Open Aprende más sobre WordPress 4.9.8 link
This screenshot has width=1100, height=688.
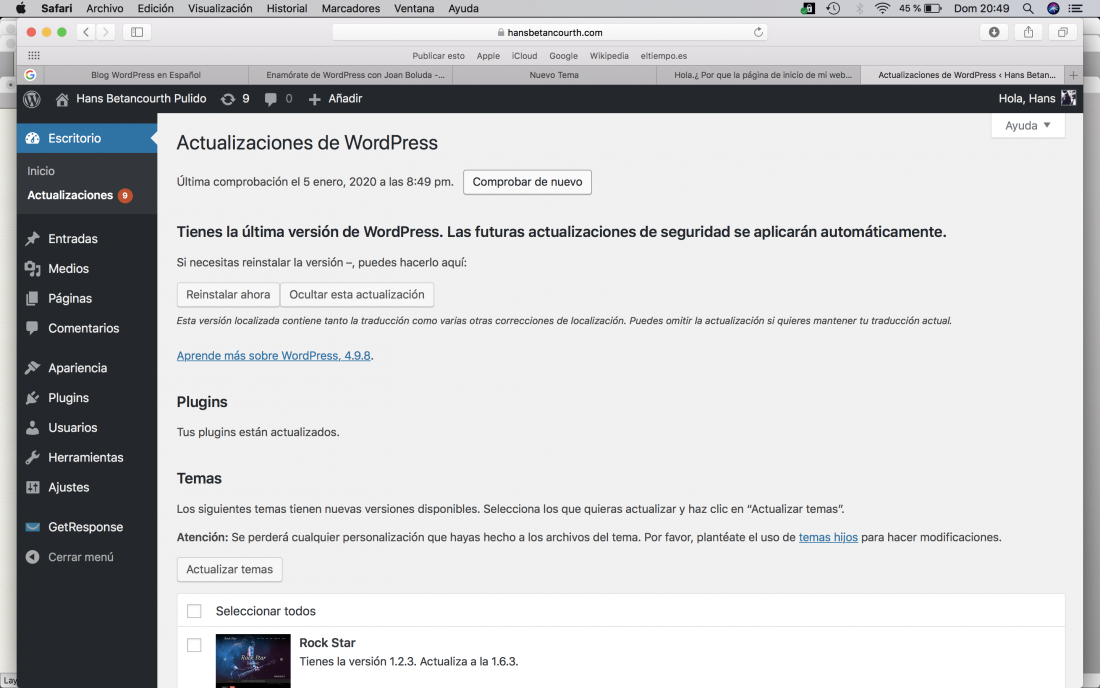point(274,356)
